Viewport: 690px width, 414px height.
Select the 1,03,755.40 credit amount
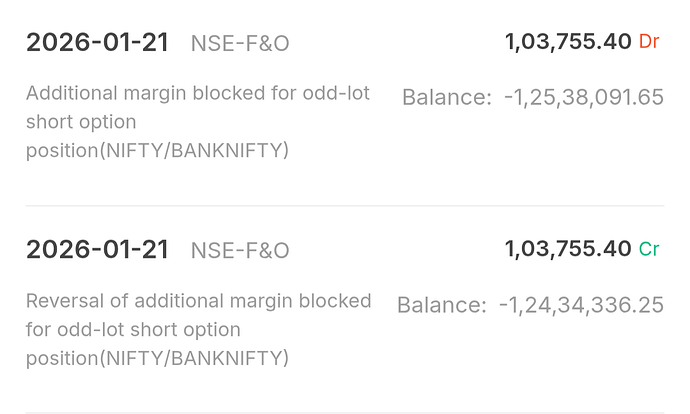tap(568, 249)
